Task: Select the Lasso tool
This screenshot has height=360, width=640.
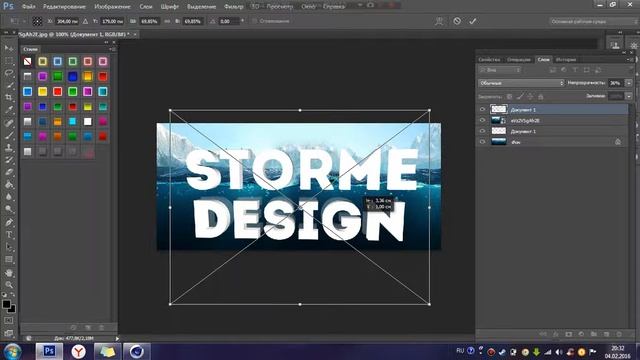Action: (x=9, y=73)
